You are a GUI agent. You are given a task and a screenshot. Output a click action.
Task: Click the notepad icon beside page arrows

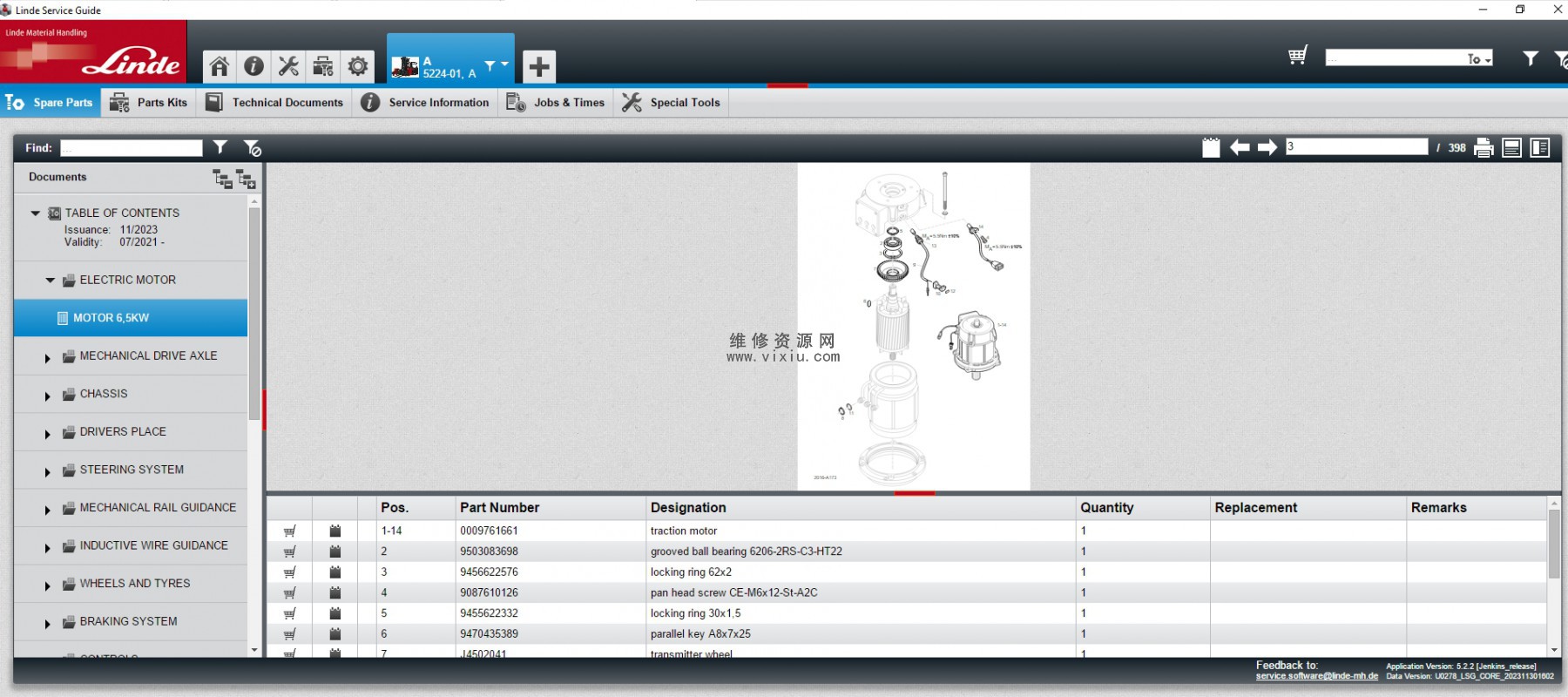click(x=1211, y=147)
